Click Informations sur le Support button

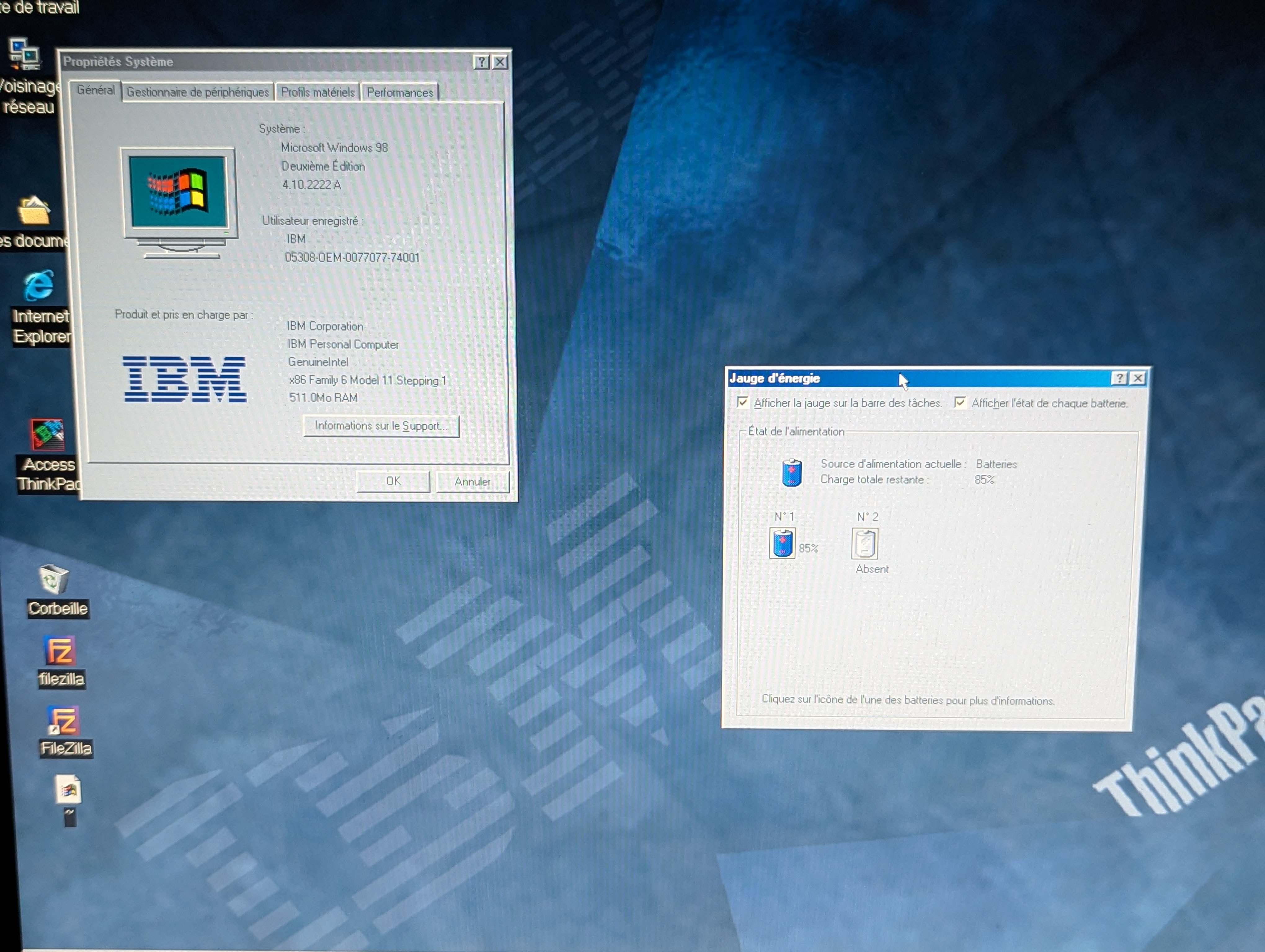[380, 426]
